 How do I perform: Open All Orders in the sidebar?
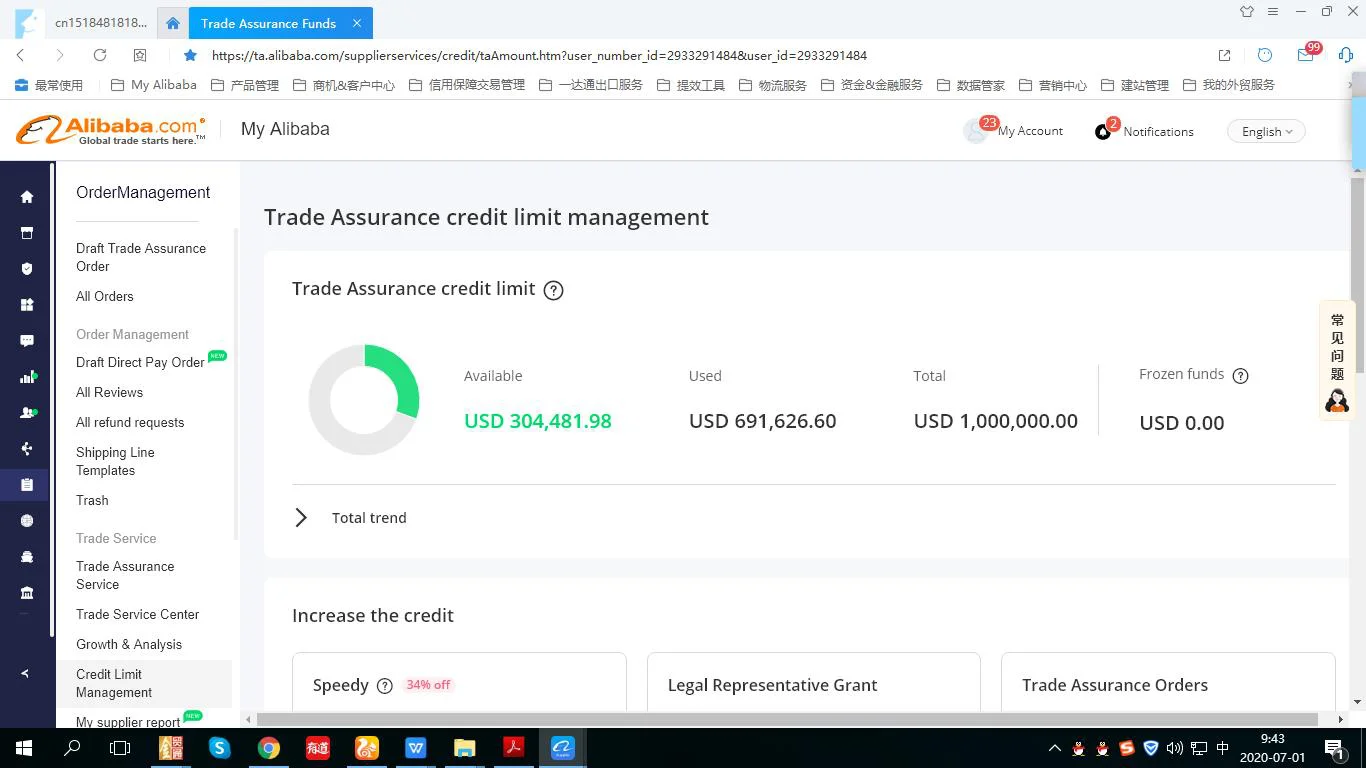[105, 296]
